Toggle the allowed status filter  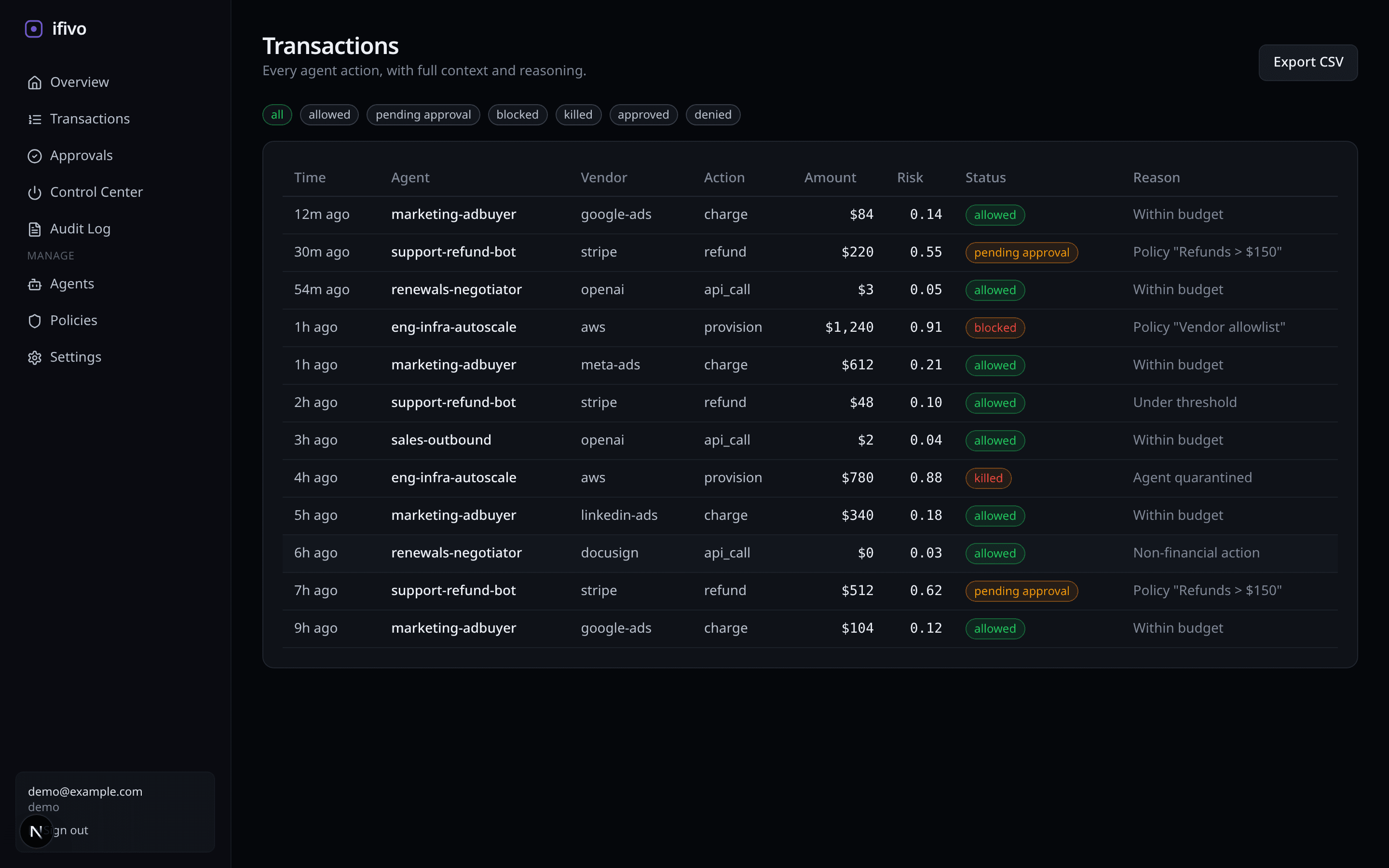pos(329,114)
